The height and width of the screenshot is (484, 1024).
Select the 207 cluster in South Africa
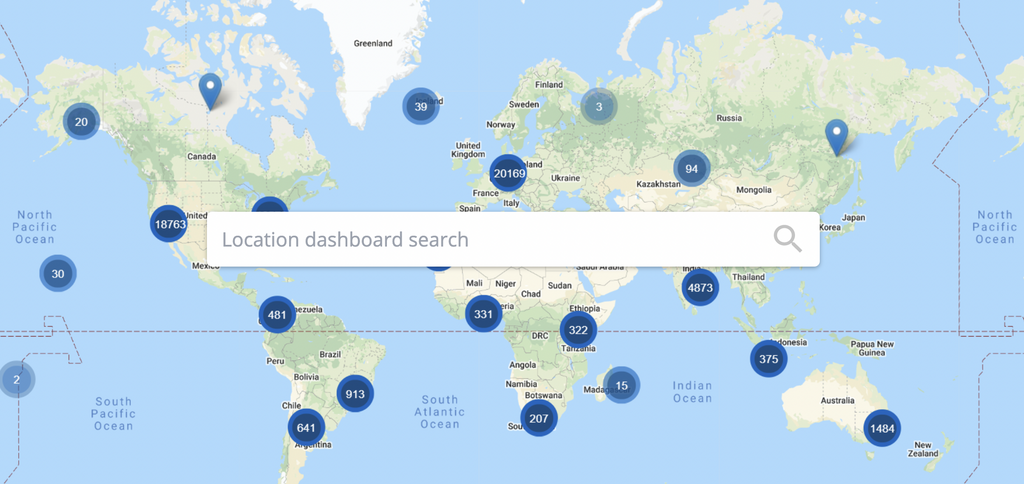pos(539,418)
